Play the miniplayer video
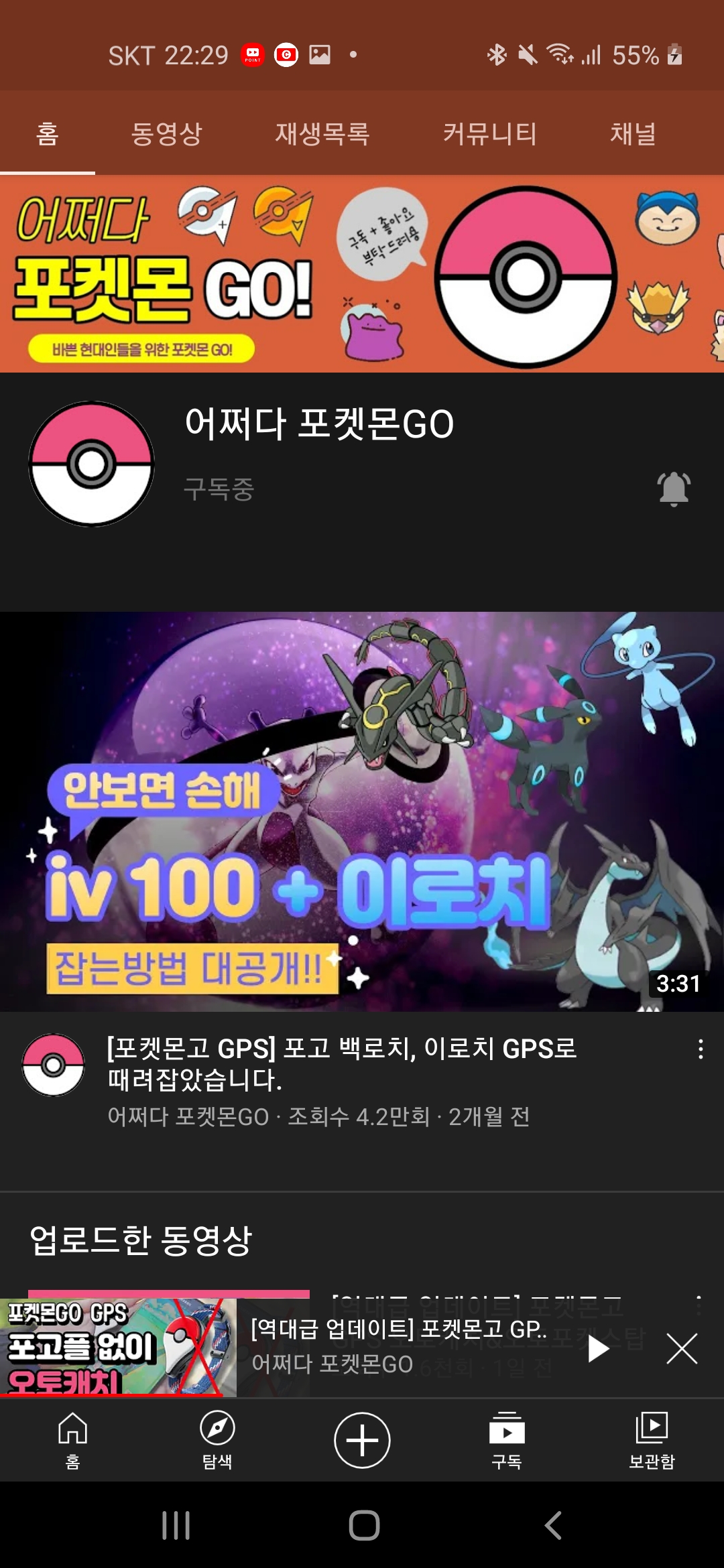The image size is (724, 1568). (x=598, y=1348)
